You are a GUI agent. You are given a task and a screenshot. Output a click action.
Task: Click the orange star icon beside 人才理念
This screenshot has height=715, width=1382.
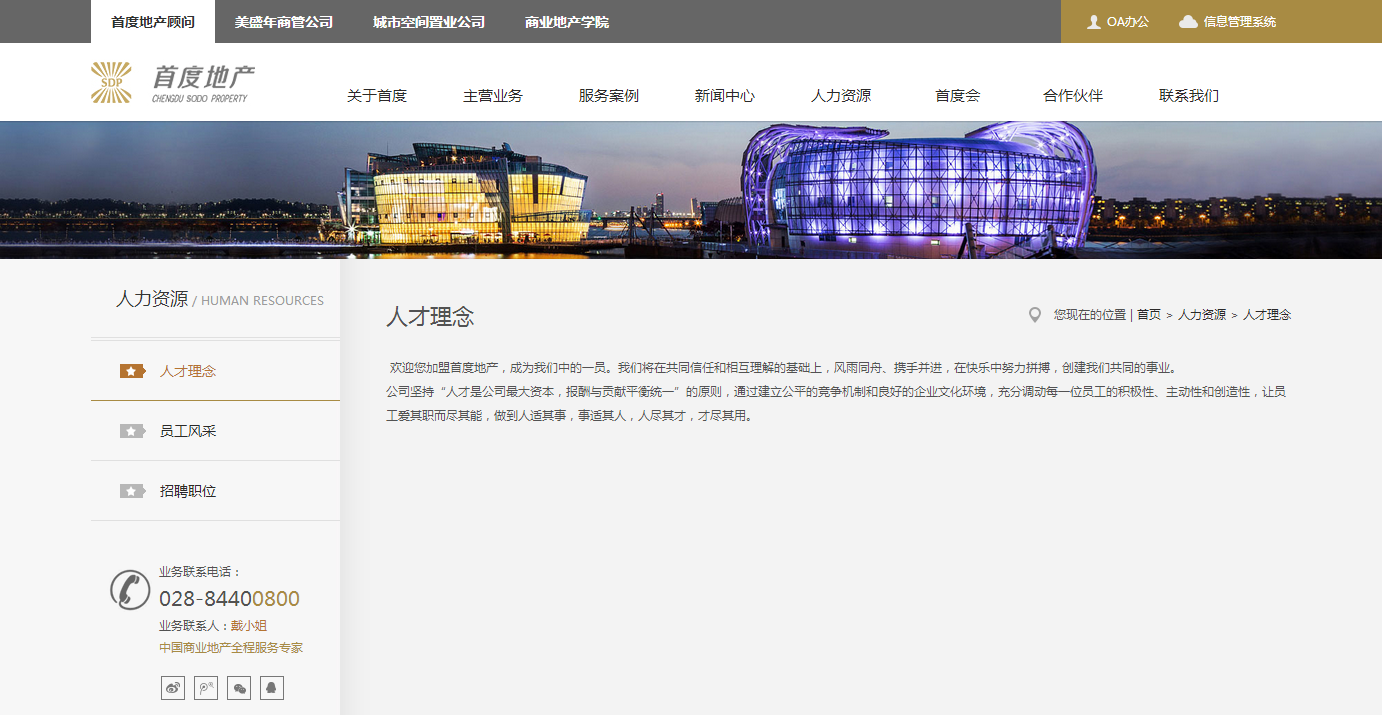(133, 371)
